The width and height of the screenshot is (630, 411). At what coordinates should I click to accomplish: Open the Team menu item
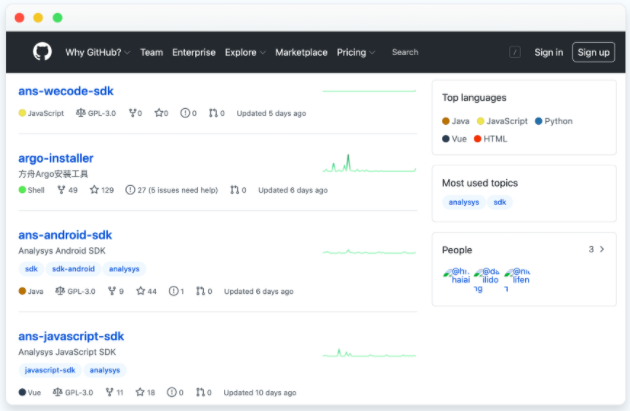[x=151, y=52]
